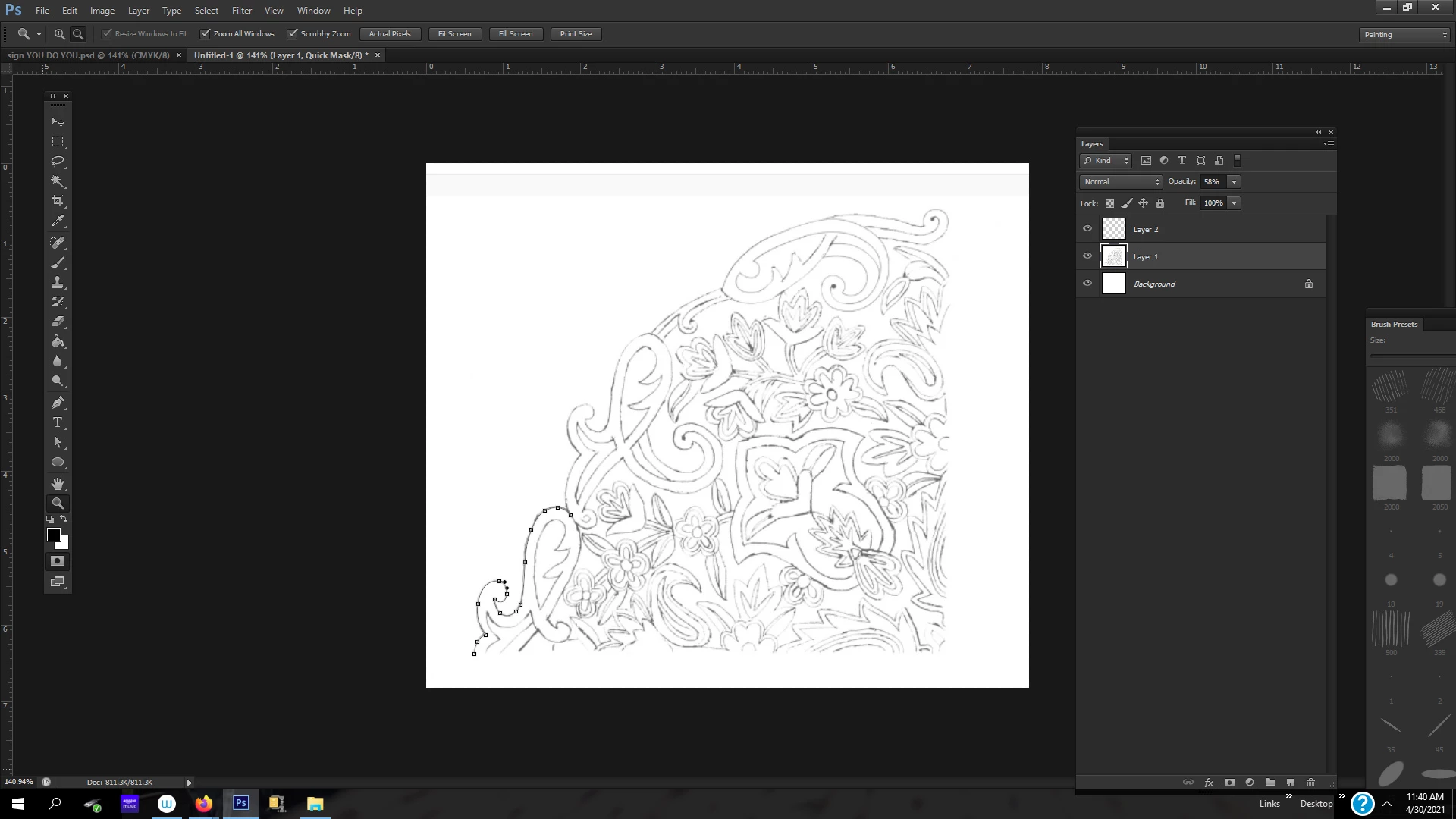The height and width of the screenshot is (819, 1456).
Task: Uncheck Zoom All Windows checkbox
Action: point(205,33)
